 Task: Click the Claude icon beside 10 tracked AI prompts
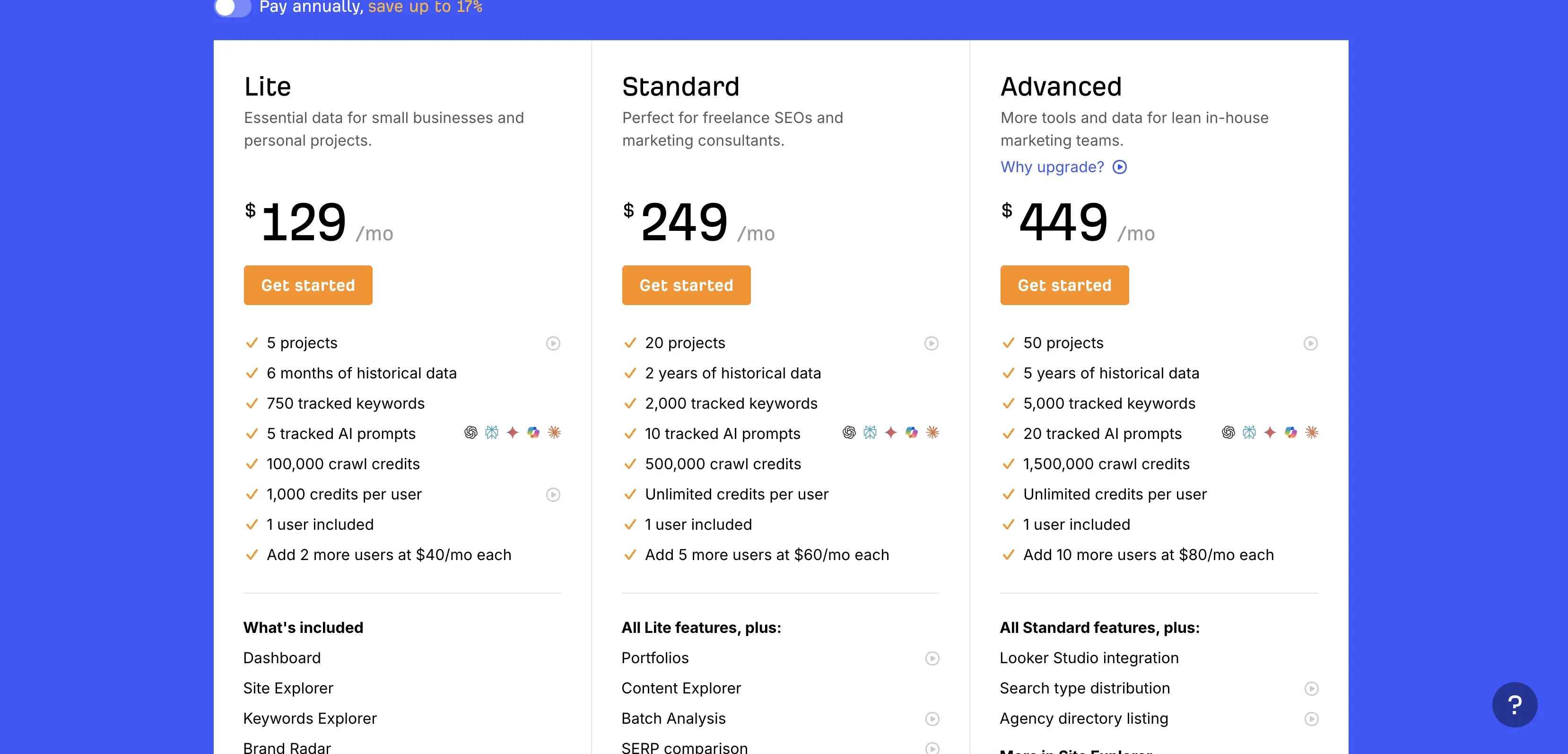932,432
